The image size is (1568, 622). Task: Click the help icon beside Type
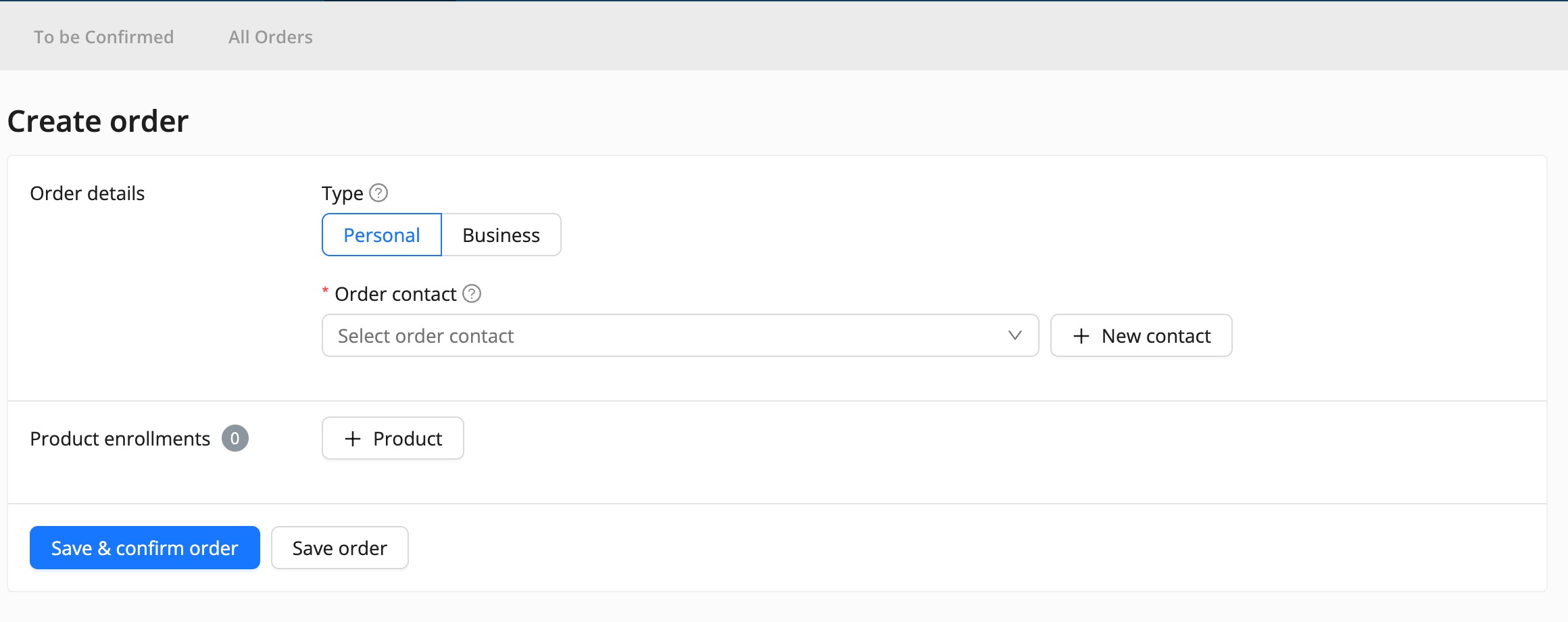click(378, 193)
